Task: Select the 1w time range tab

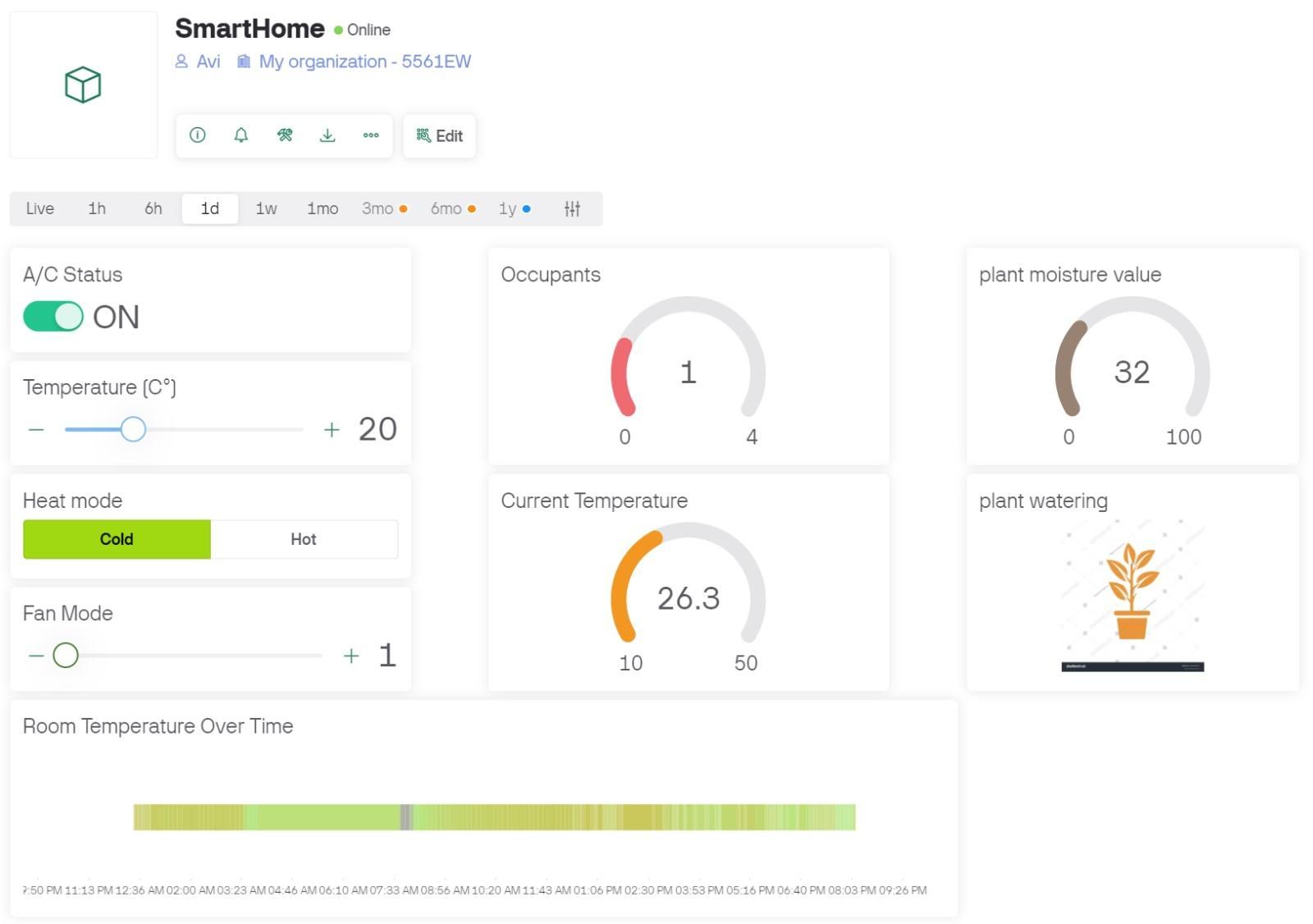Action: click(x=266, y=208)
